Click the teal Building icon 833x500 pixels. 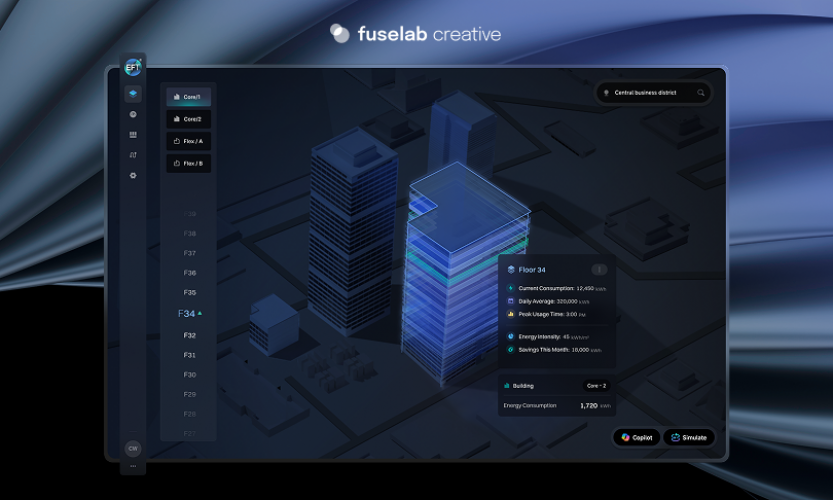tap(507, 386)
